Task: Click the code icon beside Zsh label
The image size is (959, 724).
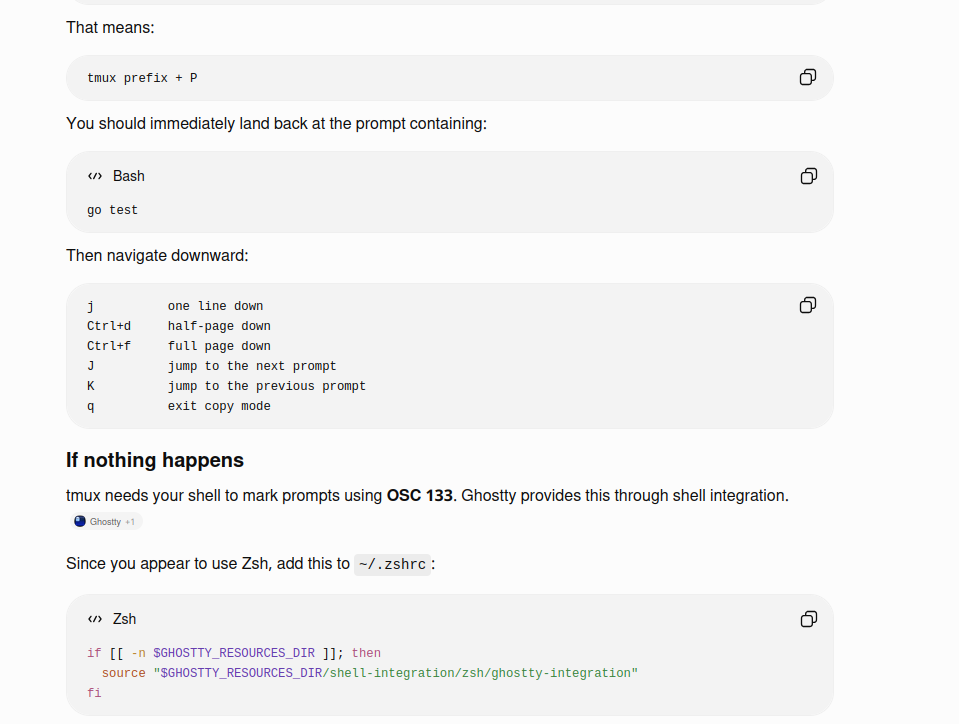Action: tap(95, 619)
